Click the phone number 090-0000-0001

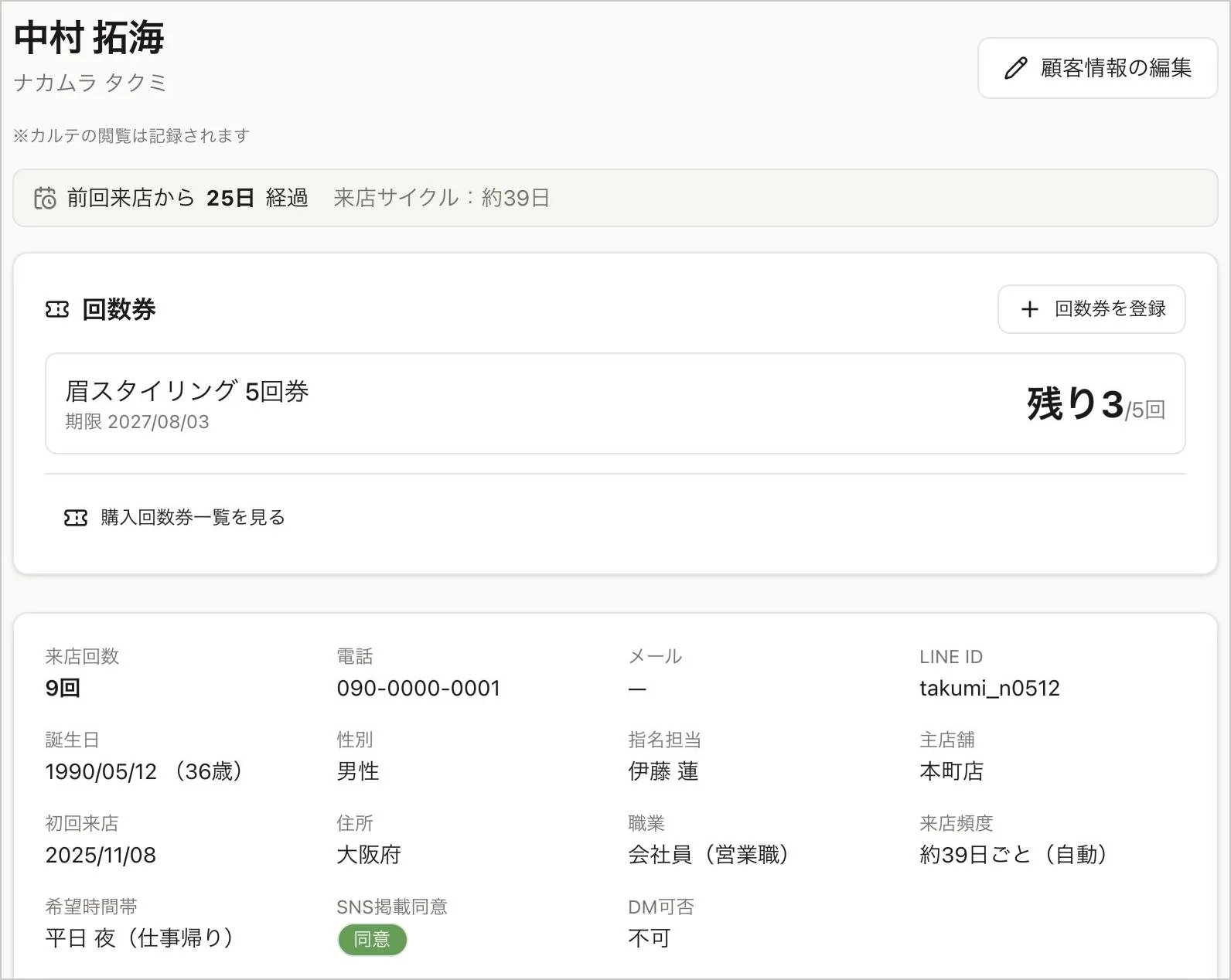(x=418, y=688)
